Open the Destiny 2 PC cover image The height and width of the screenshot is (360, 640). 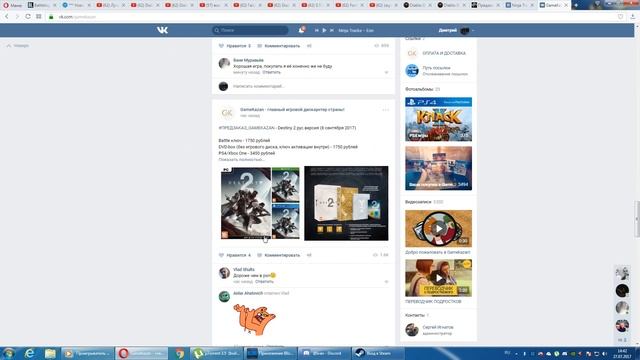click(246, 203)
